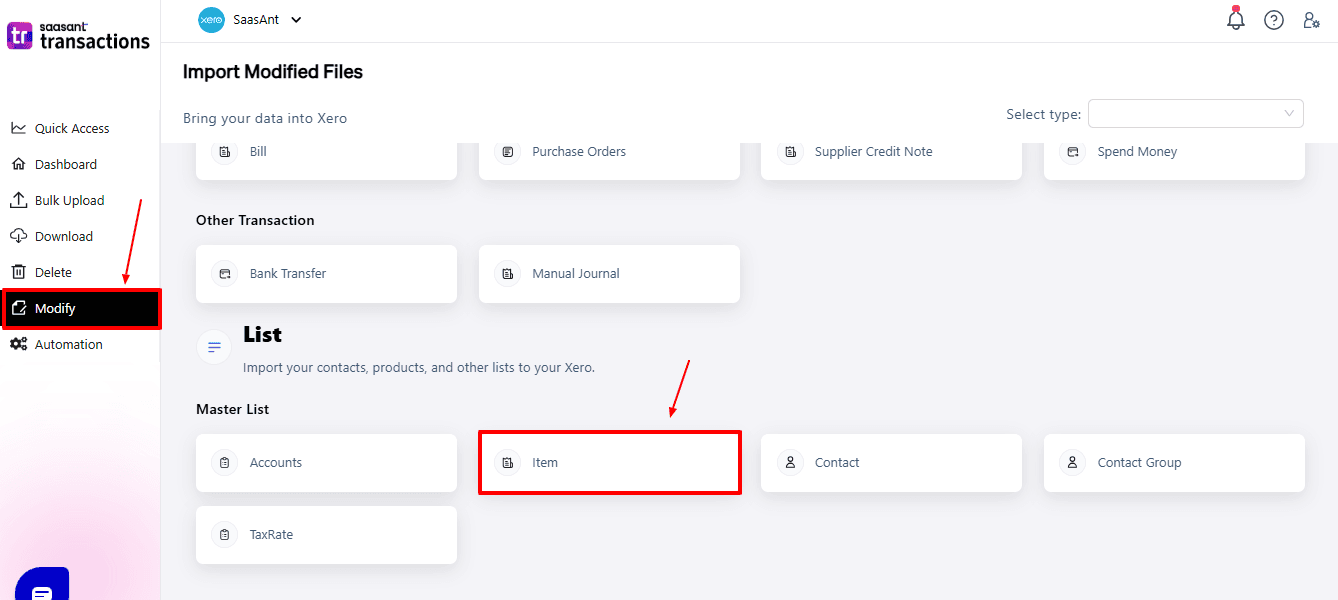The width and height of the screenshot is (1338, 600).
Task: Open the Select type dropdown
Action: (1195, 114)
